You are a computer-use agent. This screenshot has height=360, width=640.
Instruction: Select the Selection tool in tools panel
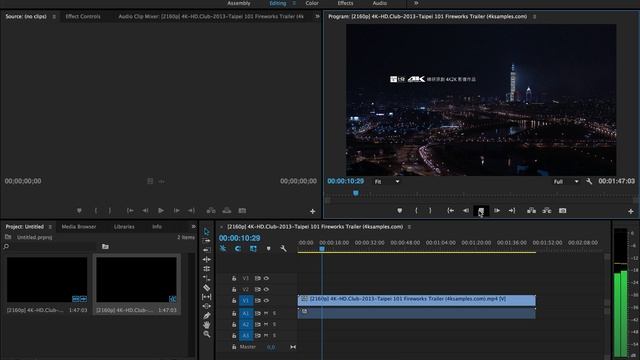pos(207,231)
